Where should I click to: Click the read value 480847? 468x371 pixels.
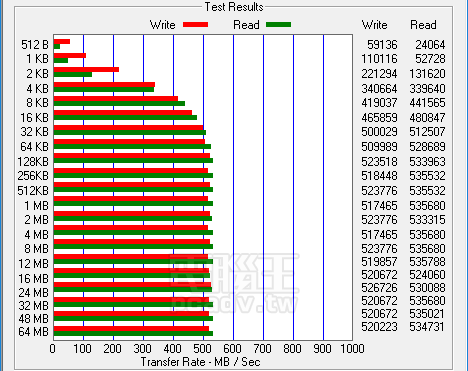[x=428, y=118]
